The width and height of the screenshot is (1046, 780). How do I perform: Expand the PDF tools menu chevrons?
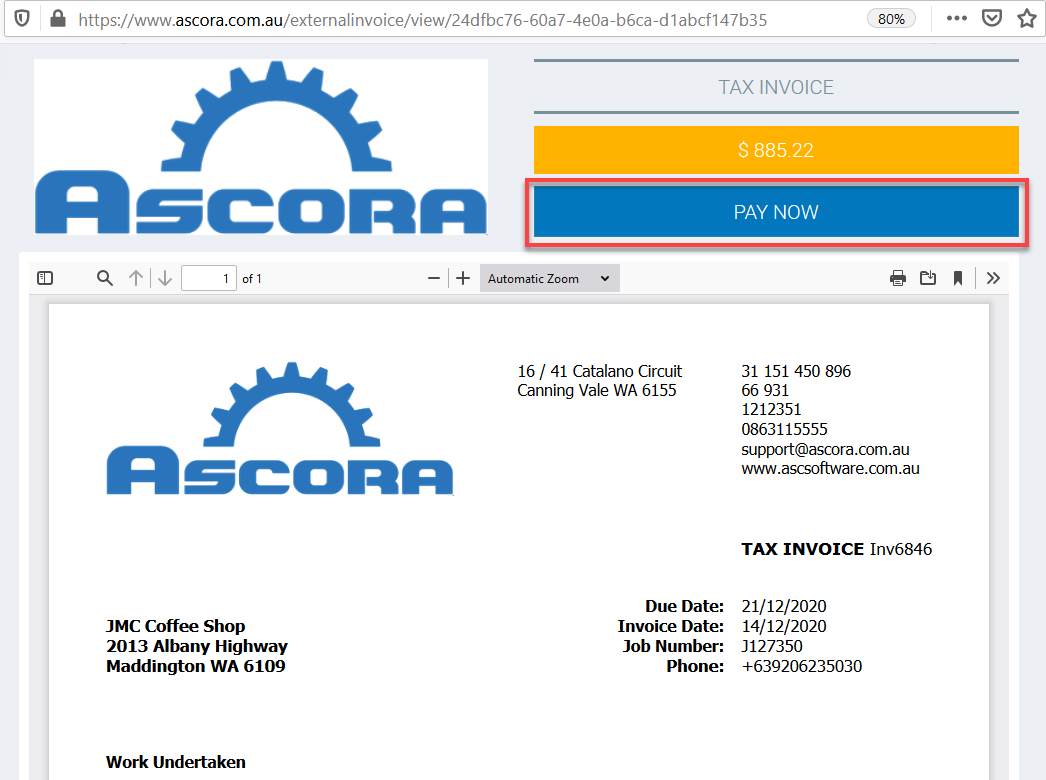click(x=993, y=278)
